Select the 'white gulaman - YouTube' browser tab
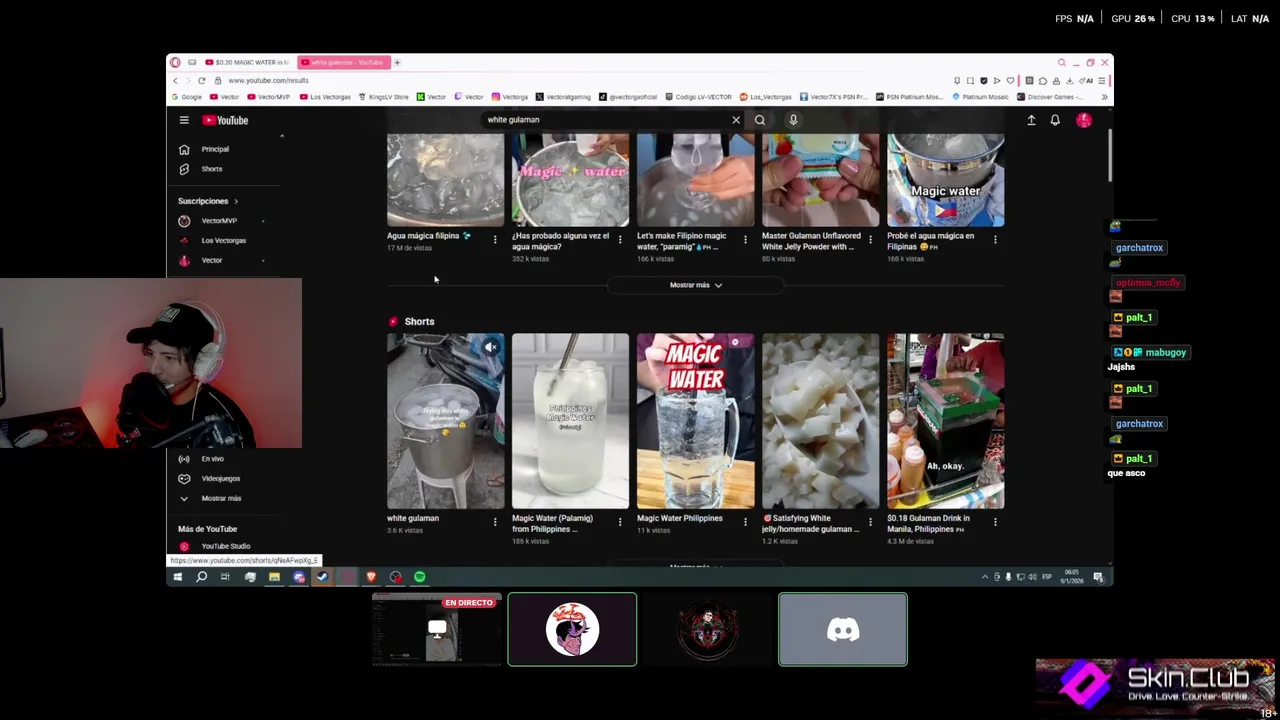 pos(342,62)
